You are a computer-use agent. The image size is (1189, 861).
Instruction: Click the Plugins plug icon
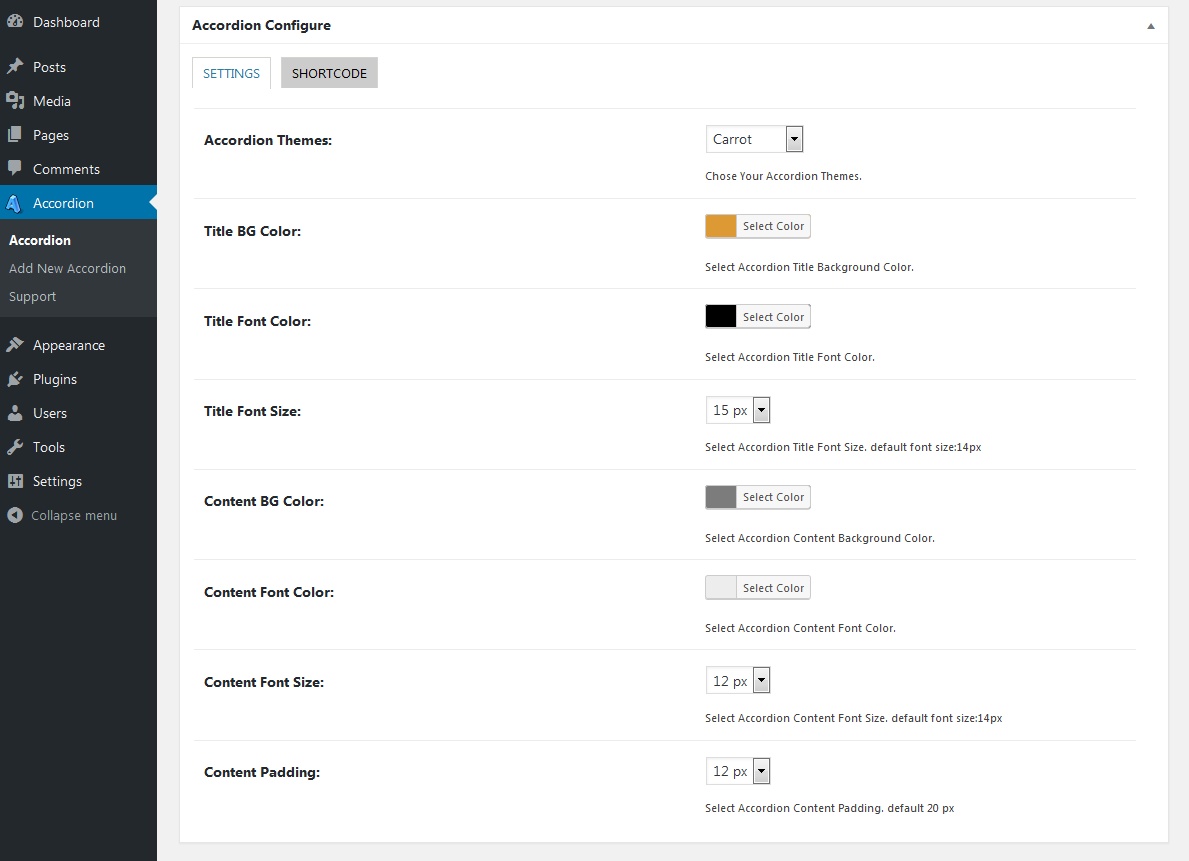tap(15, 379)
